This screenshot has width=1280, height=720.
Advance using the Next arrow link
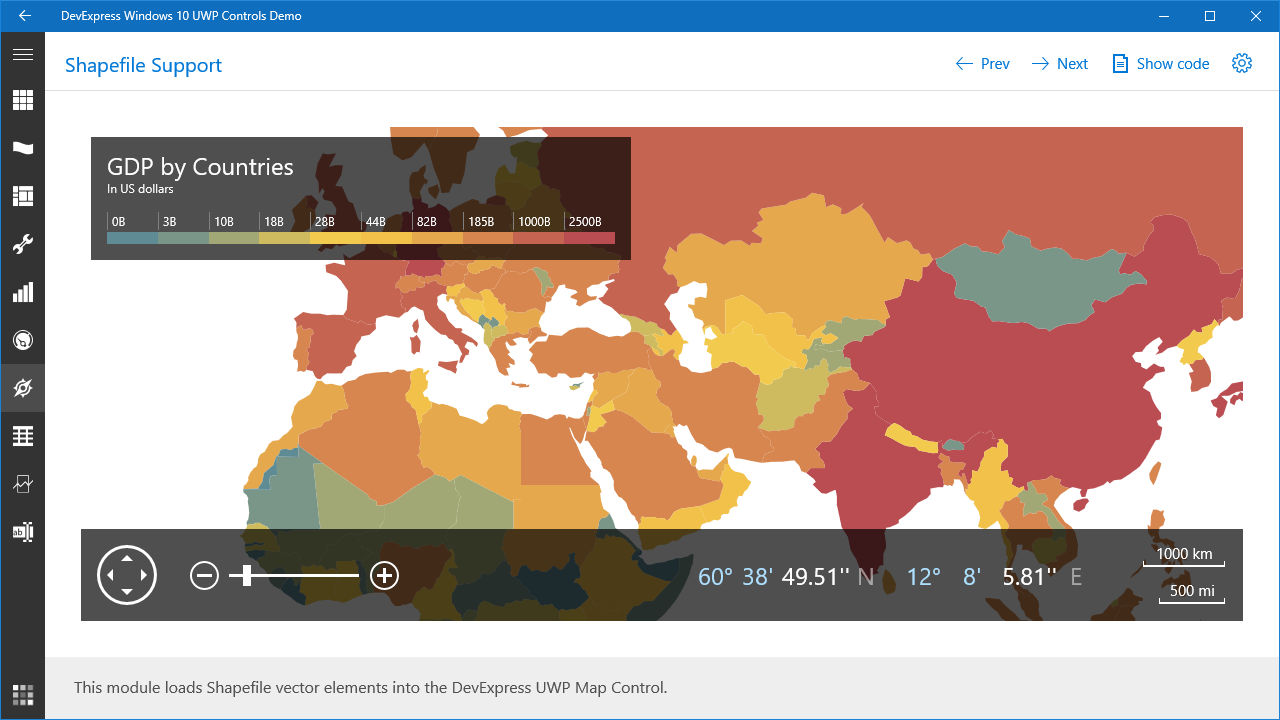(1059, 63)
